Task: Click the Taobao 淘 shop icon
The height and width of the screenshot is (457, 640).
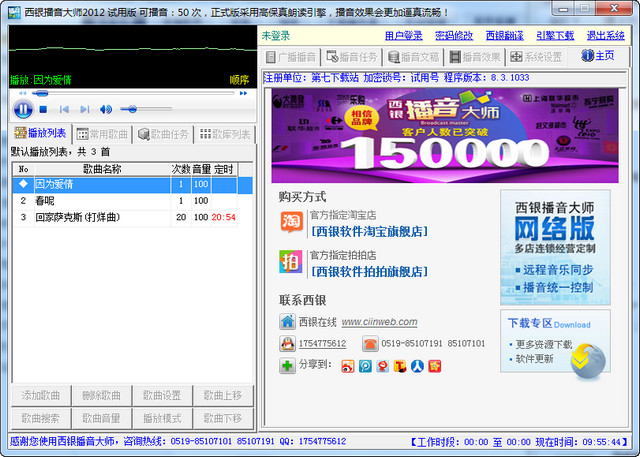Action: (290, 222)
